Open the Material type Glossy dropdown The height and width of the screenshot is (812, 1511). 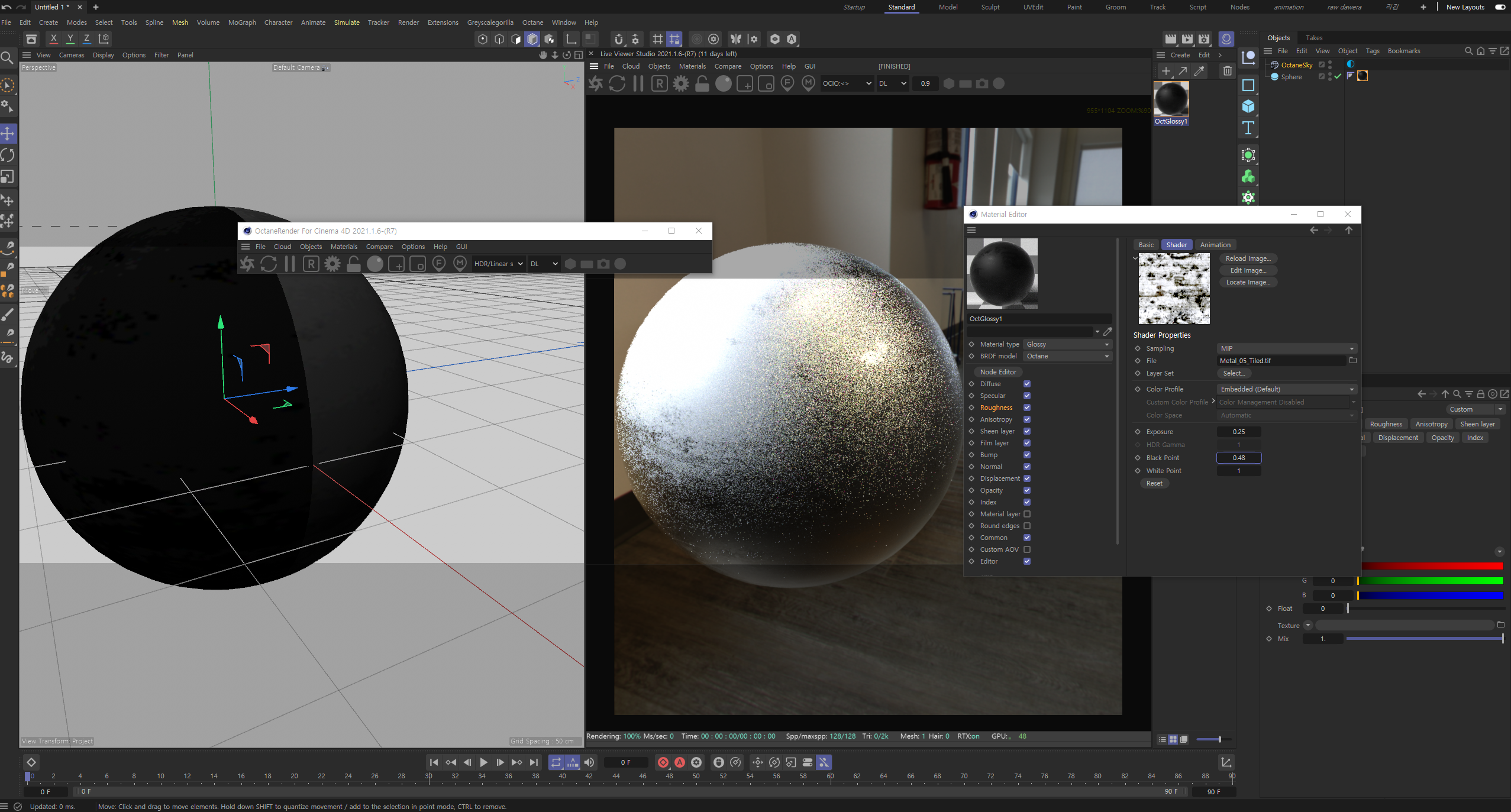[x=1067, y=344]
